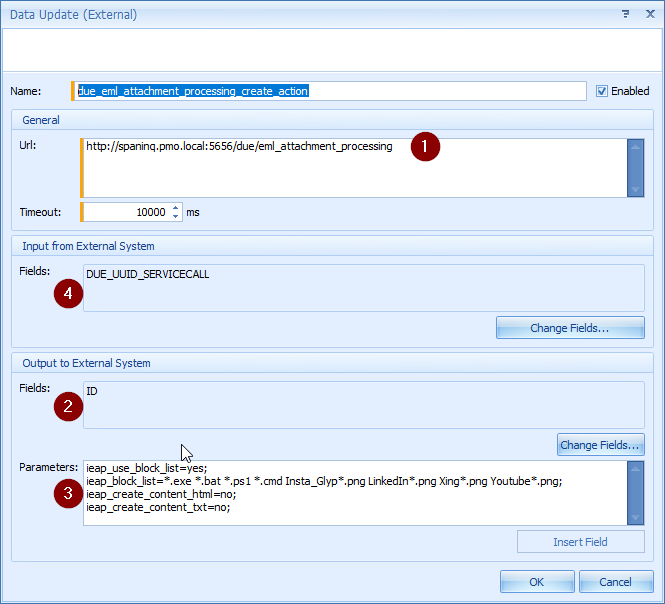This screenshot has height=604, width=665.
Task: Click into the Name text field
Action: [330, 91]
